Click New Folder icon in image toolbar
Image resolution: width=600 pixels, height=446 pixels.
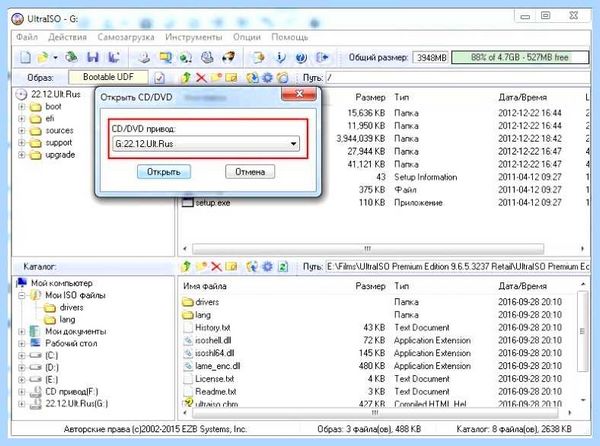click(x=216, y=78)
